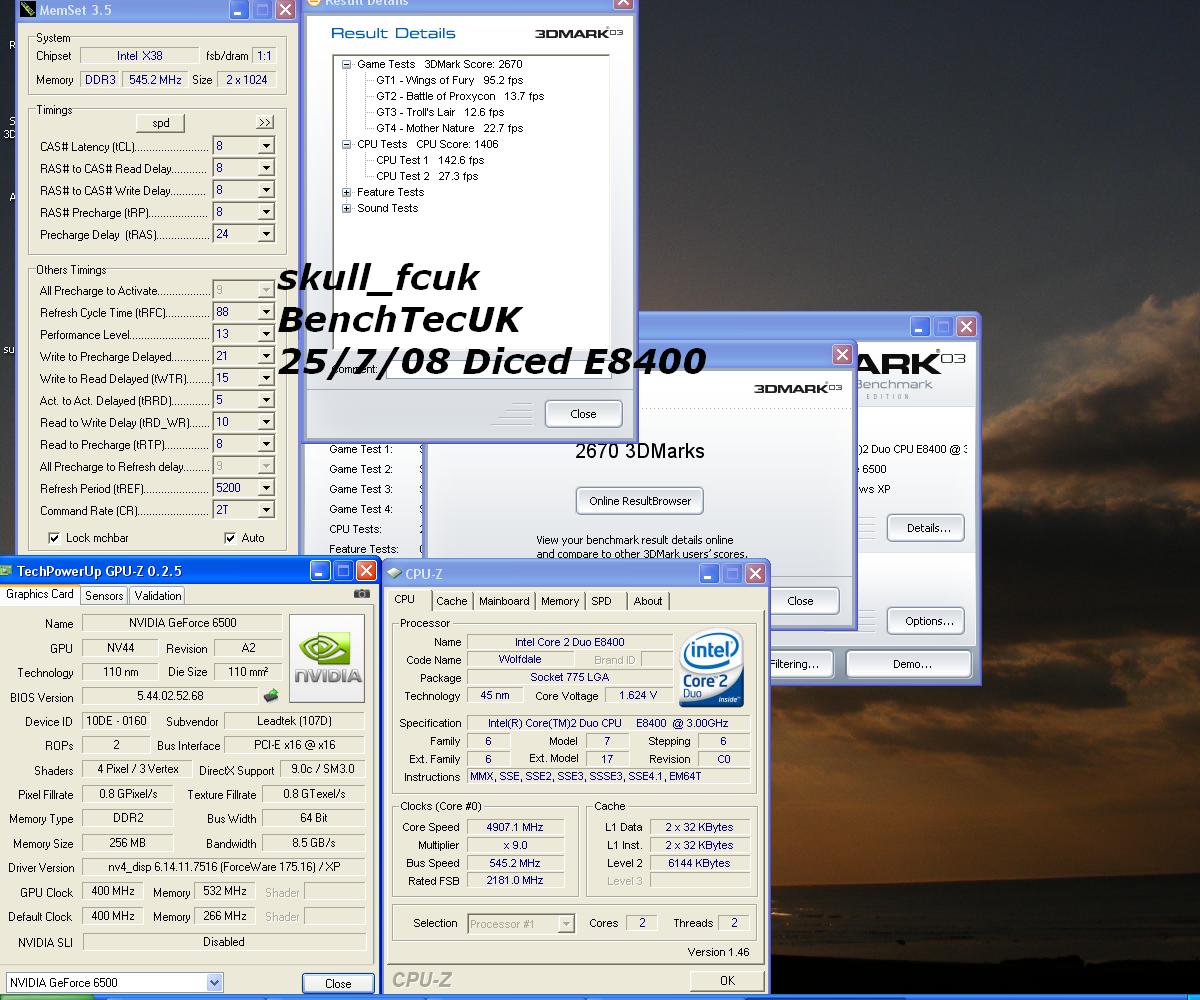Expand the Sound Tests tree node

(x=347, y=208)
